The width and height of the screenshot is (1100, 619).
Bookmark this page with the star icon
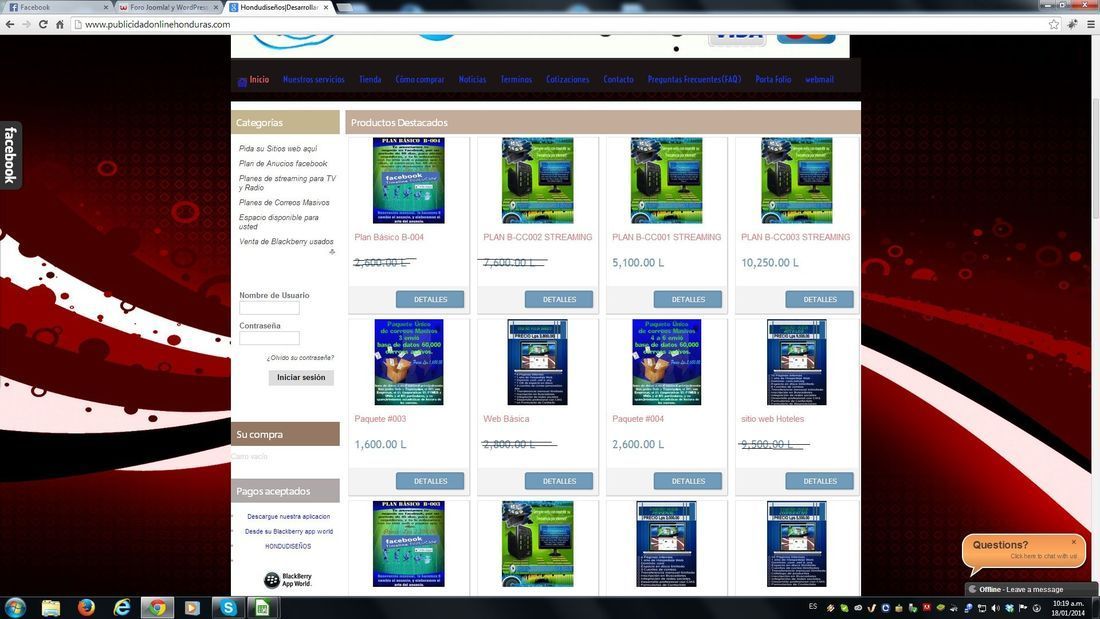(x=1054, y=24)
